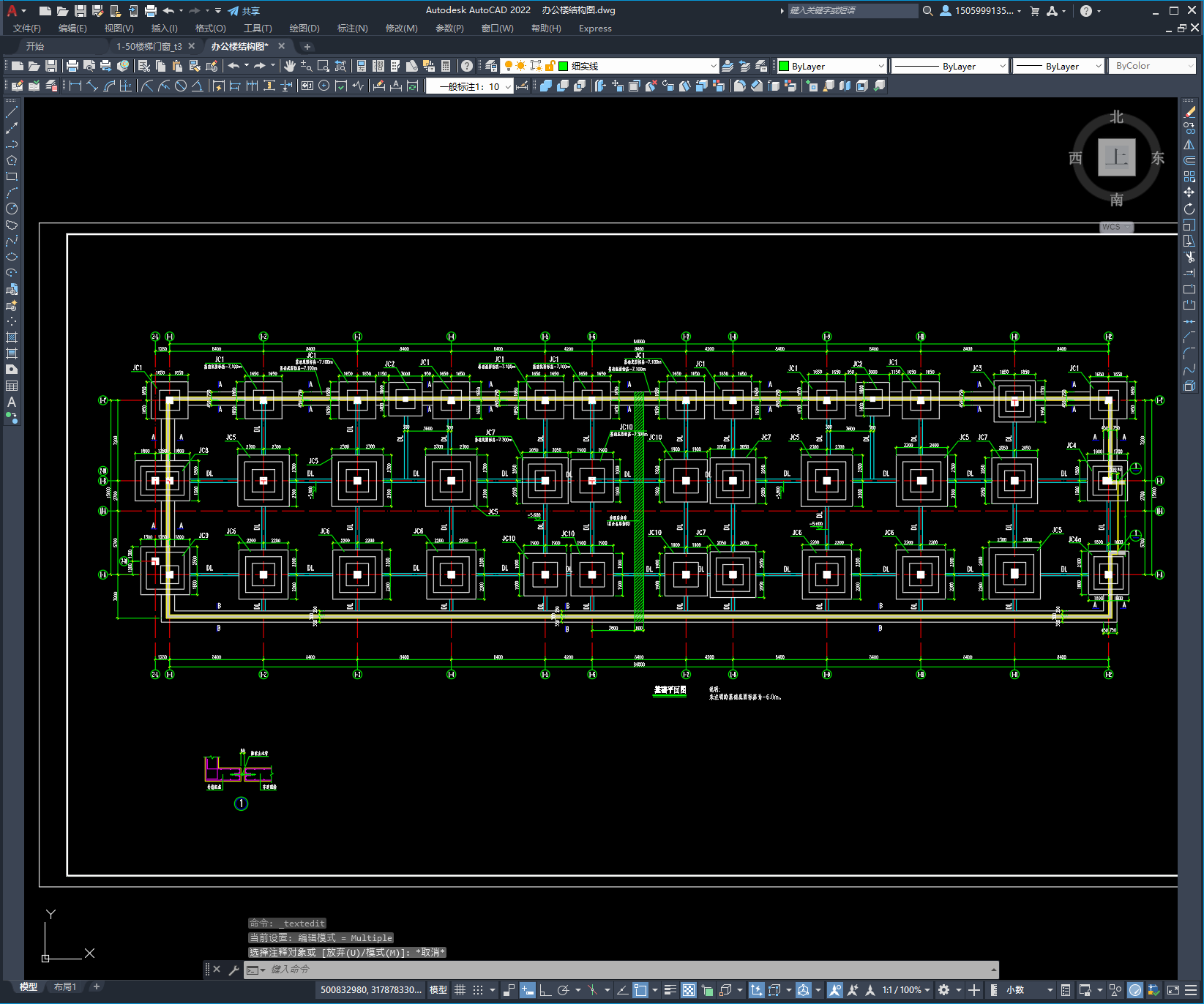Select the Angular dimension tool
Screen dimensions: 1204x1004
click(198, 86)
